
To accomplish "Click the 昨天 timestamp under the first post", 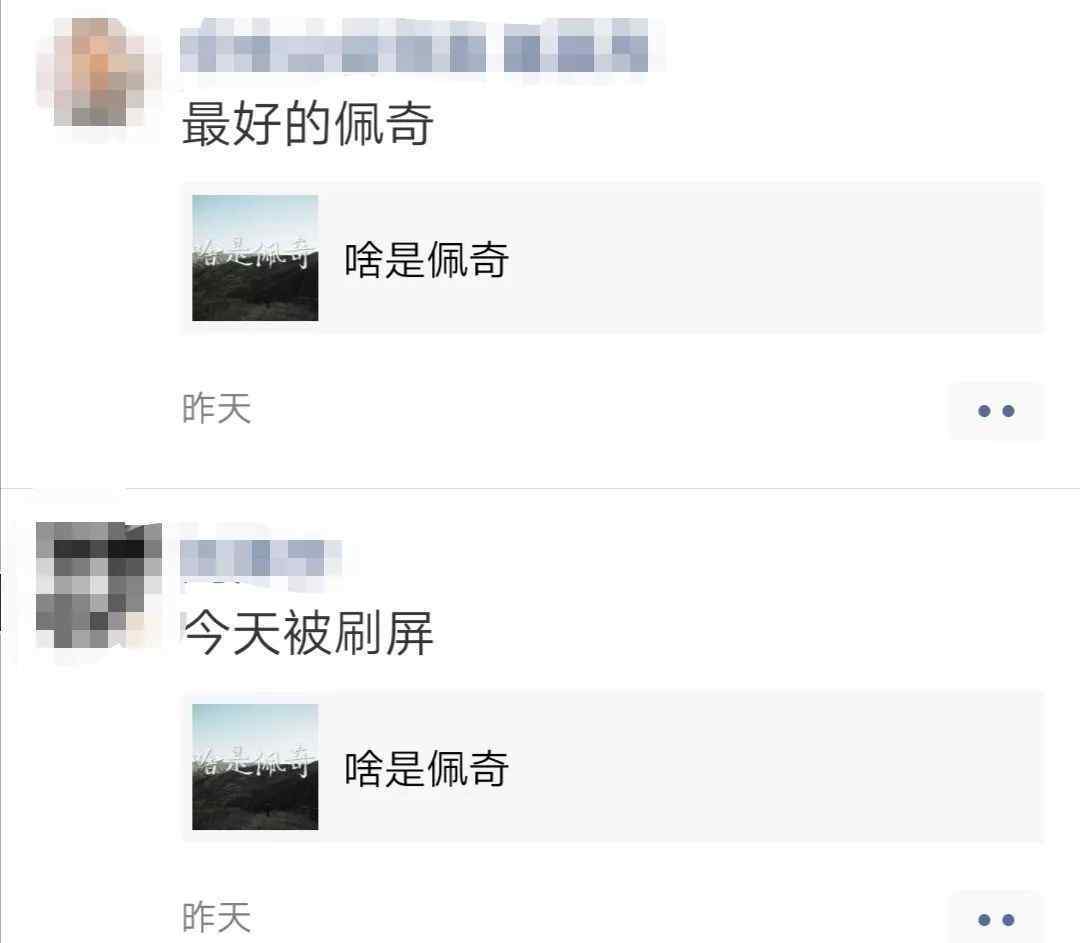I will (216, 409).
